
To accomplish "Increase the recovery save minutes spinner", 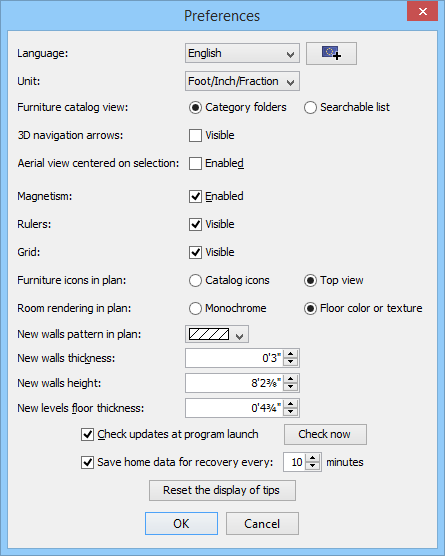I will click(313, 458).
